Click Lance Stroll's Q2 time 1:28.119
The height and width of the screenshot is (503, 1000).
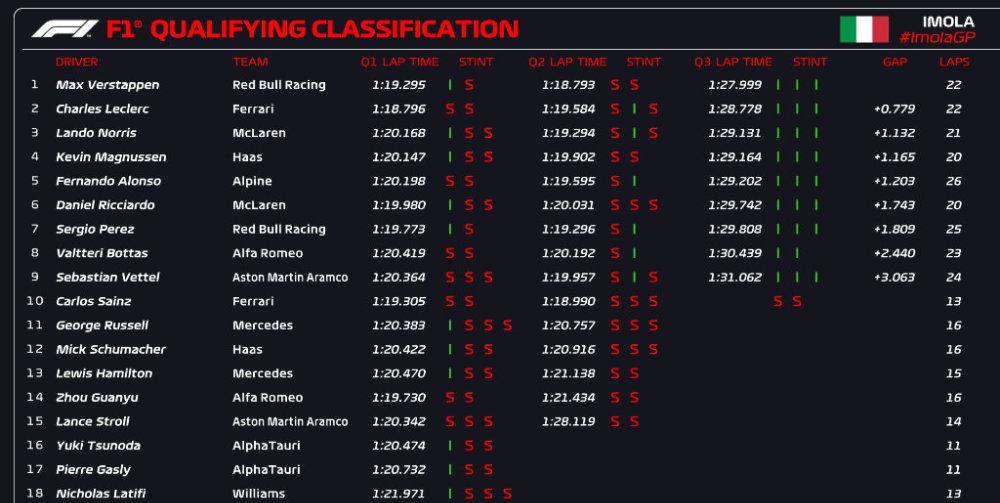click(x=568, y=421)
